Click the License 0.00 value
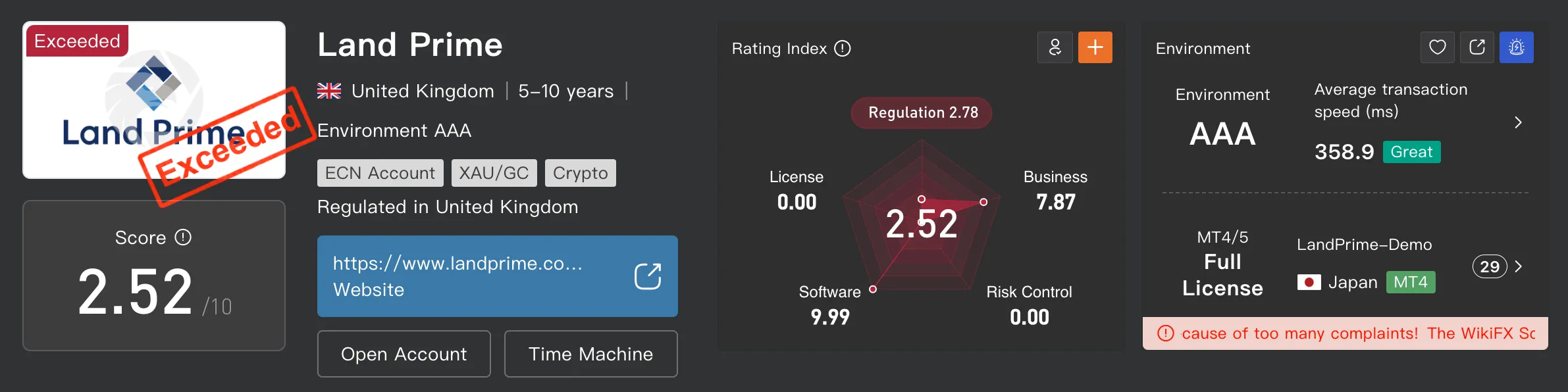This screenshot has height=392, width=1568. (797, 202)
